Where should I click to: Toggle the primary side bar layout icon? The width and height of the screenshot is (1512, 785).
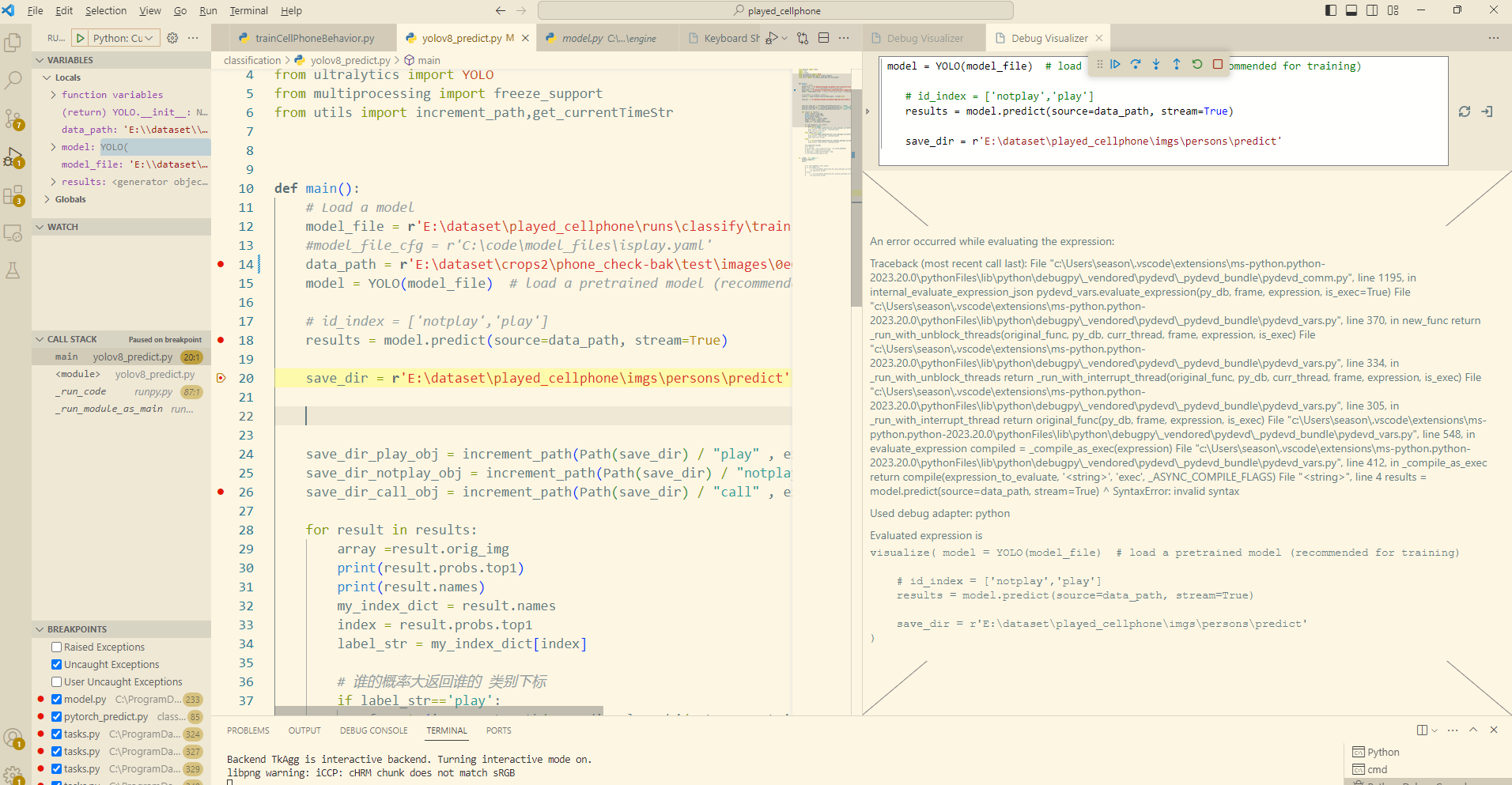(1331, 10)
